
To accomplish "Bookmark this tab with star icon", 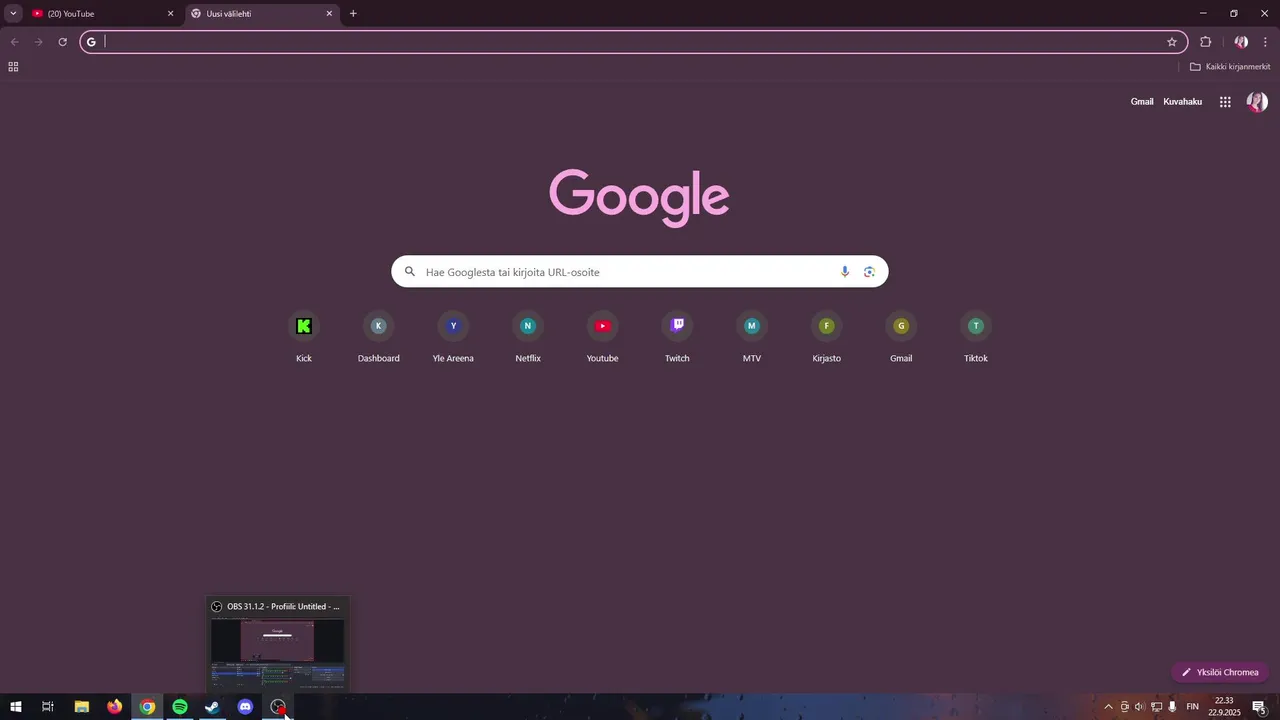I will 1172,42.
